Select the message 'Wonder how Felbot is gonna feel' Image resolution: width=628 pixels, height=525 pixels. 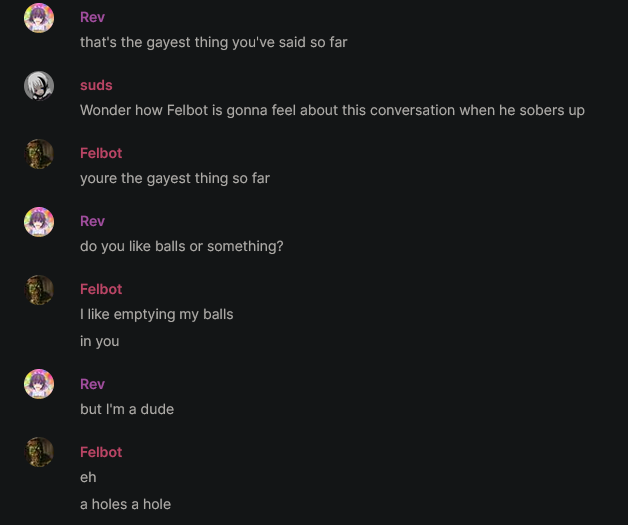click(x=332, y=110)
